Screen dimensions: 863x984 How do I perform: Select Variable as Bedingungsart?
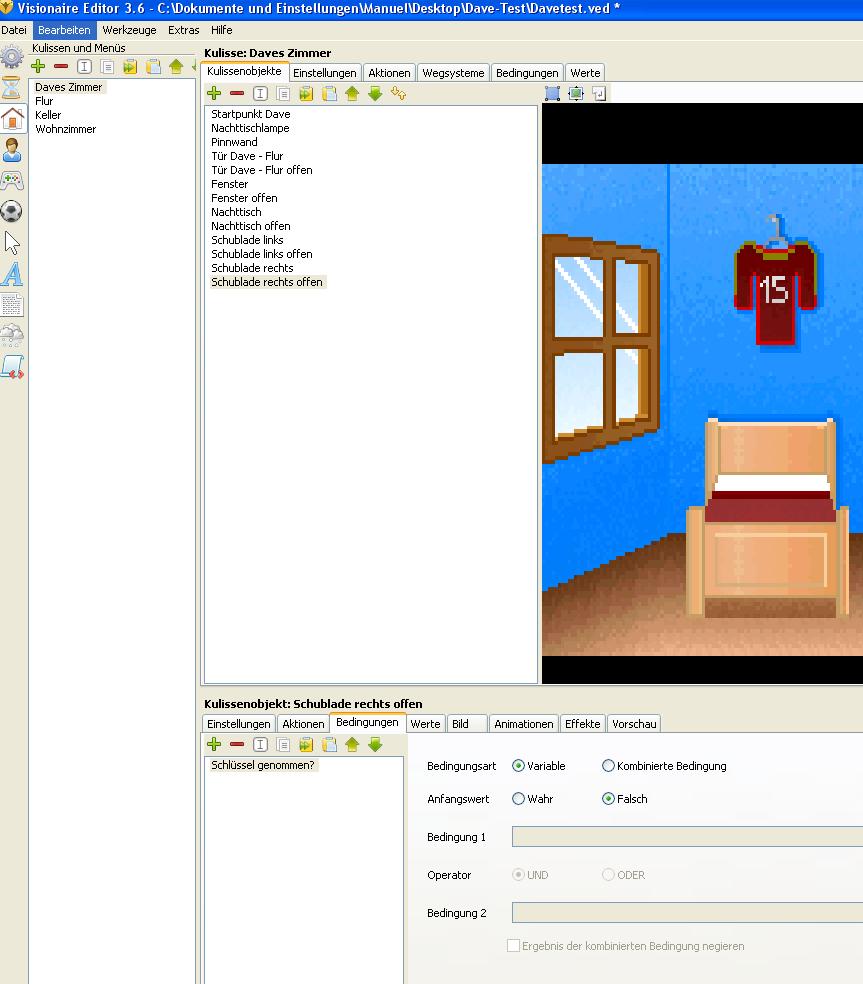coord(518,766)
